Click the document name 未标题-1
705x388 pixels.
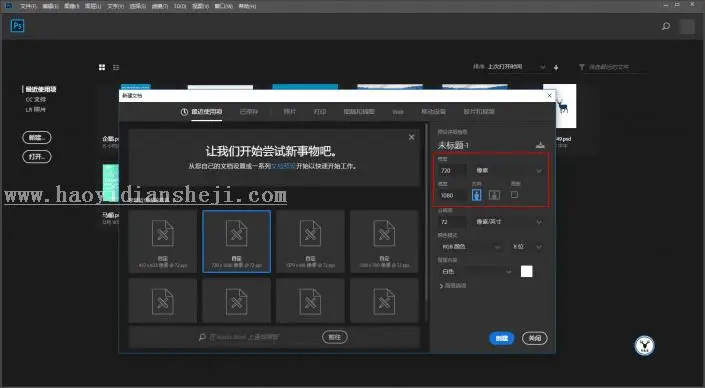pyautogui.click(x=453, y=145)
